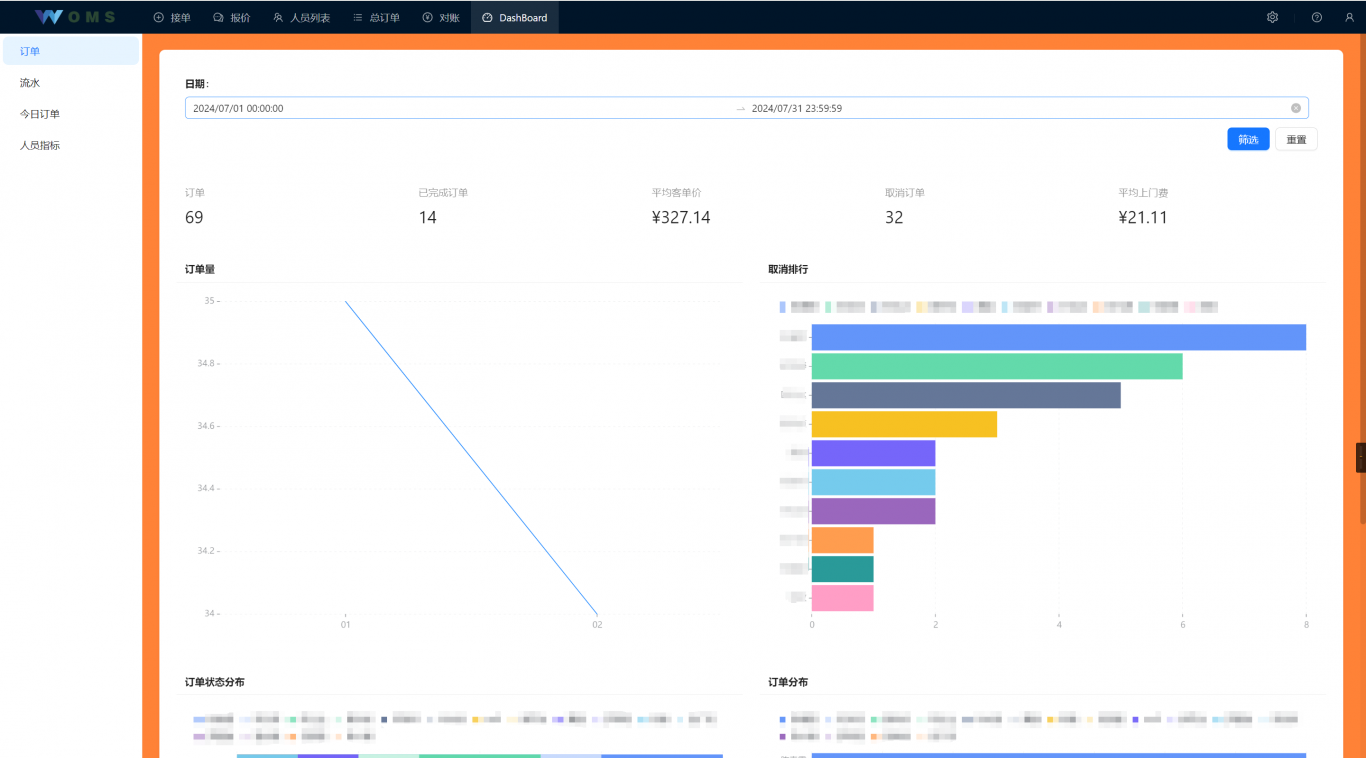Apply the filter with 筛选 button
Viewport: 1366px width, 758px height.
(1248, 139)
